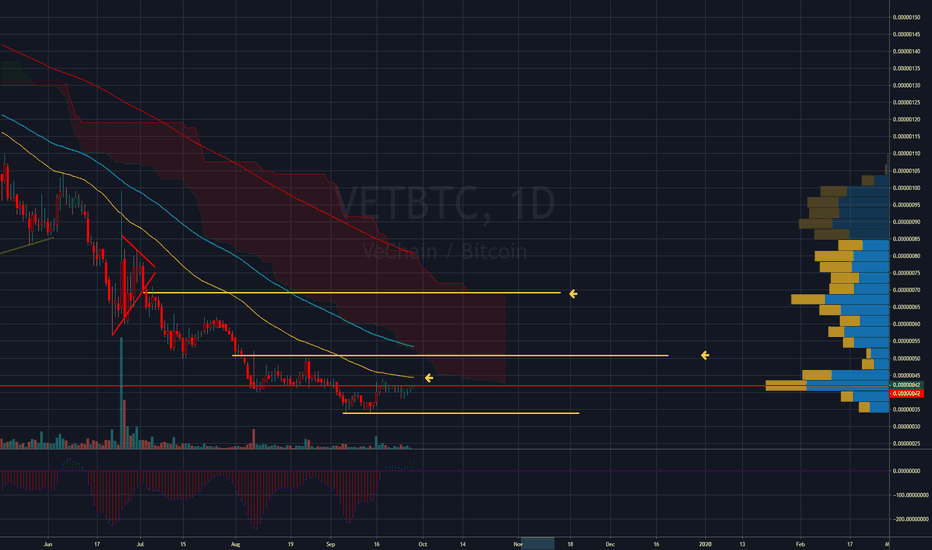Select the red current price tag
The width and height of the screenshot is (932, 550).
906,394
